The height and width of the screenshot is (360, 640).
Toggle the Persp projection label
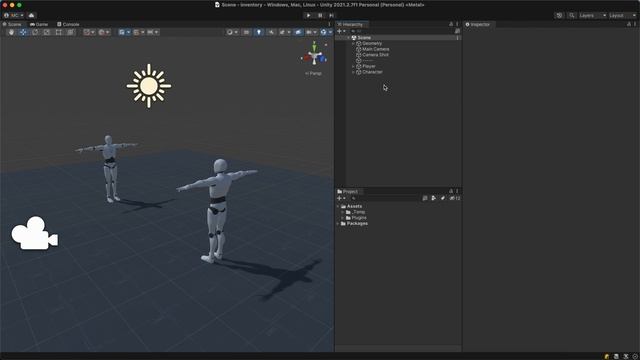(x=313, y=73)
